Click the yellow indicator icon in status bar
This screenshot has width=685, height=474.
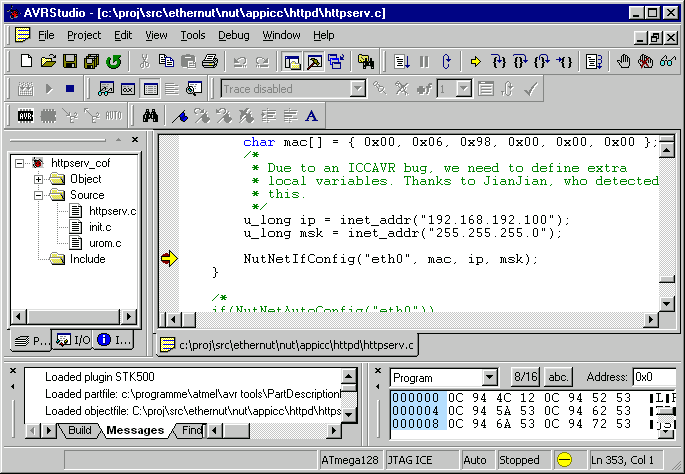[x=564, y=459]
